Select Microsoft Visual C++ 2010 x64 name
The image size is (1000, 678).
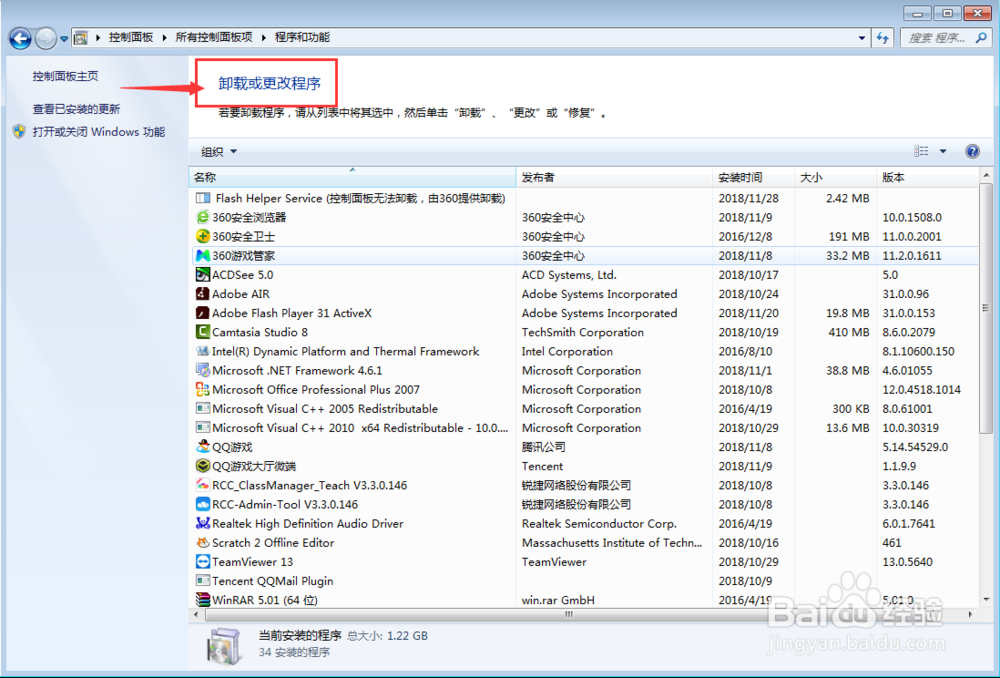tap(360, 428)
